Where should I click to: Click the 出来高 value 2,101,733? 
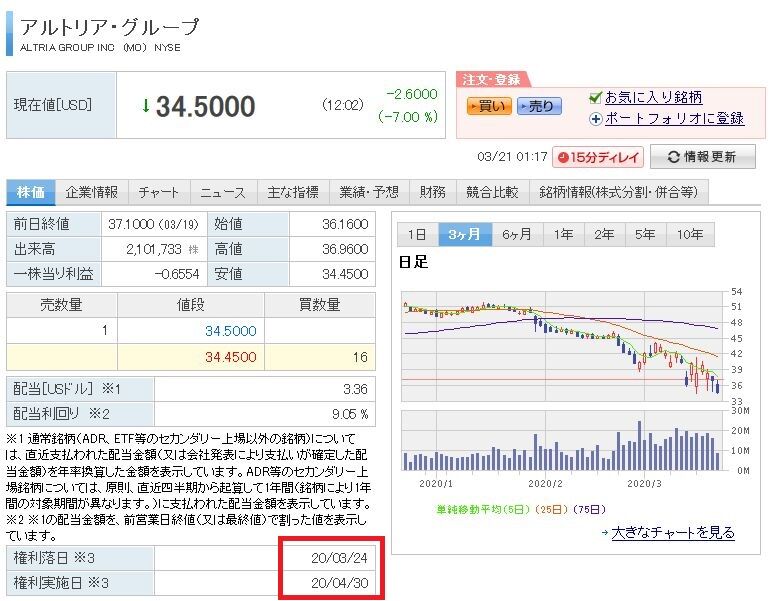(x=154, y=249)
